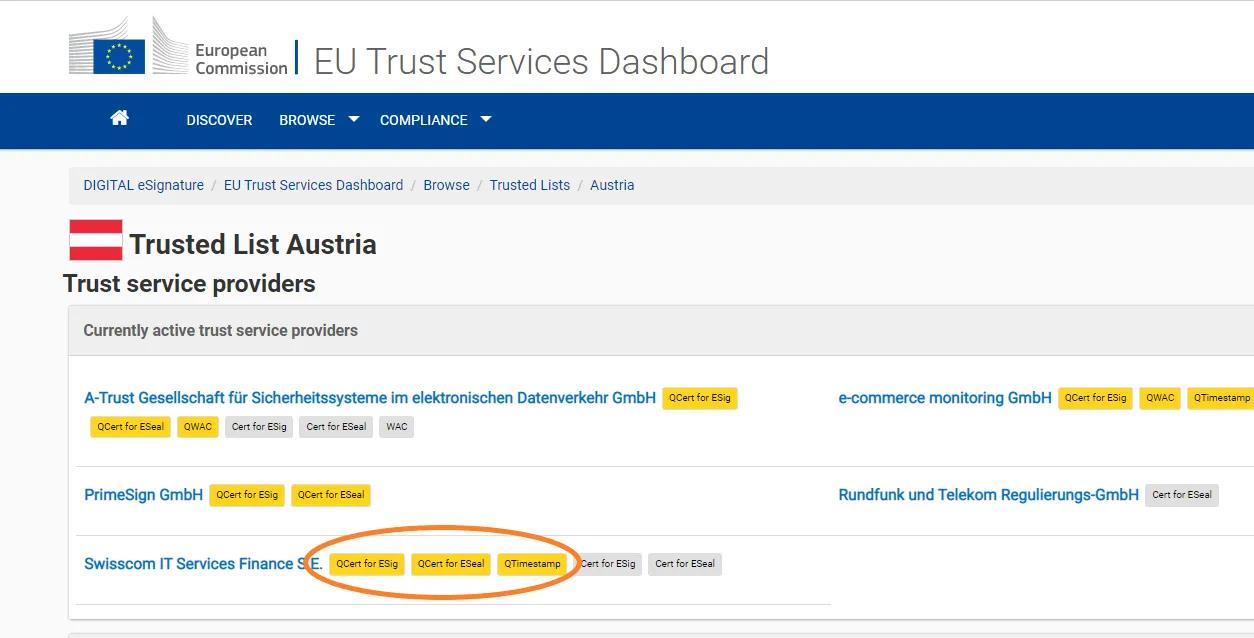The width and height of the screenshot is (1254, 638).
Task: Click A-Trust's grey WAC badge
Action: pos(397,427)
